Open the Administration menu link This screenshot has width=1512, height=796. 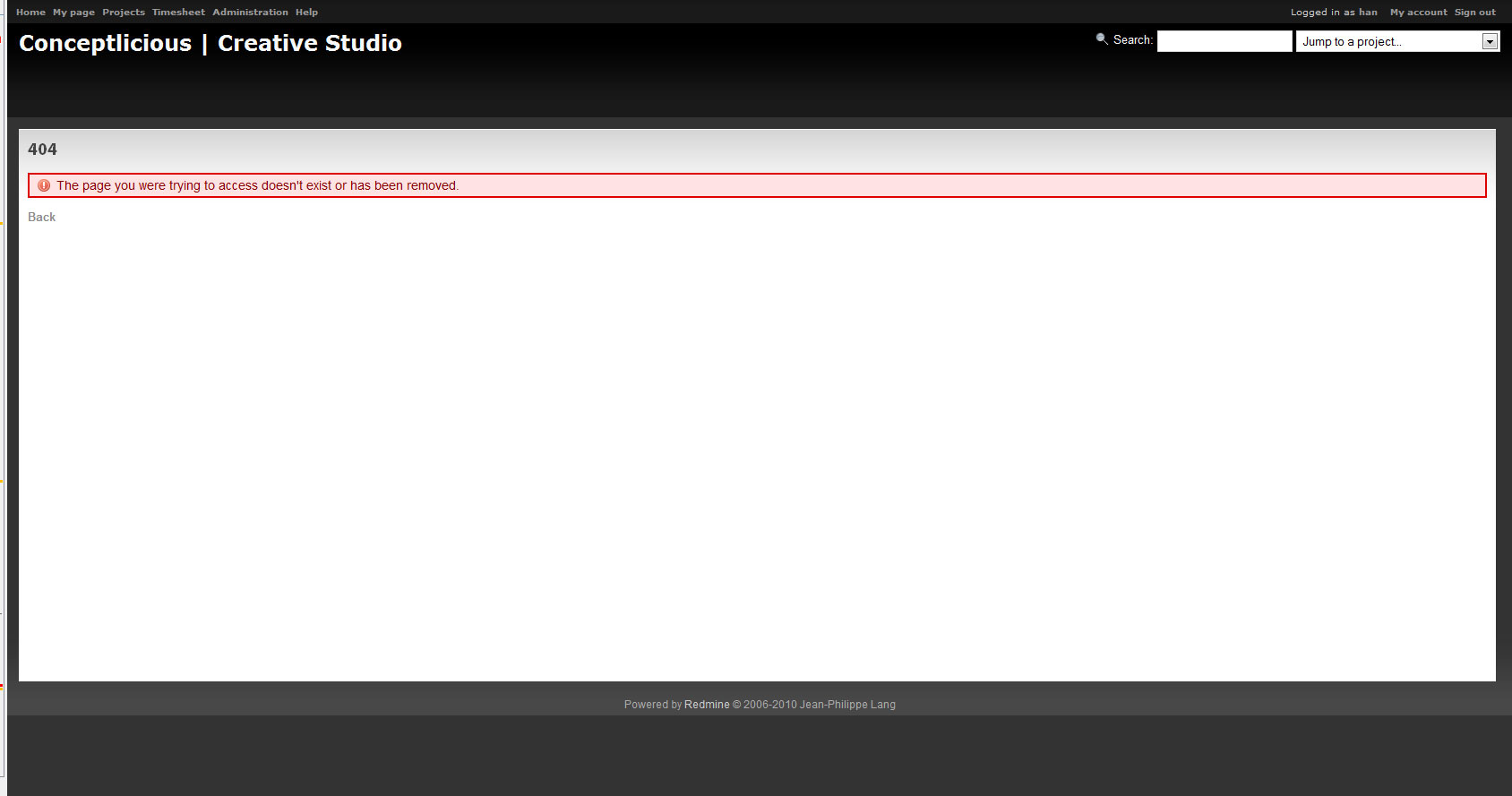tap(250, 13)
